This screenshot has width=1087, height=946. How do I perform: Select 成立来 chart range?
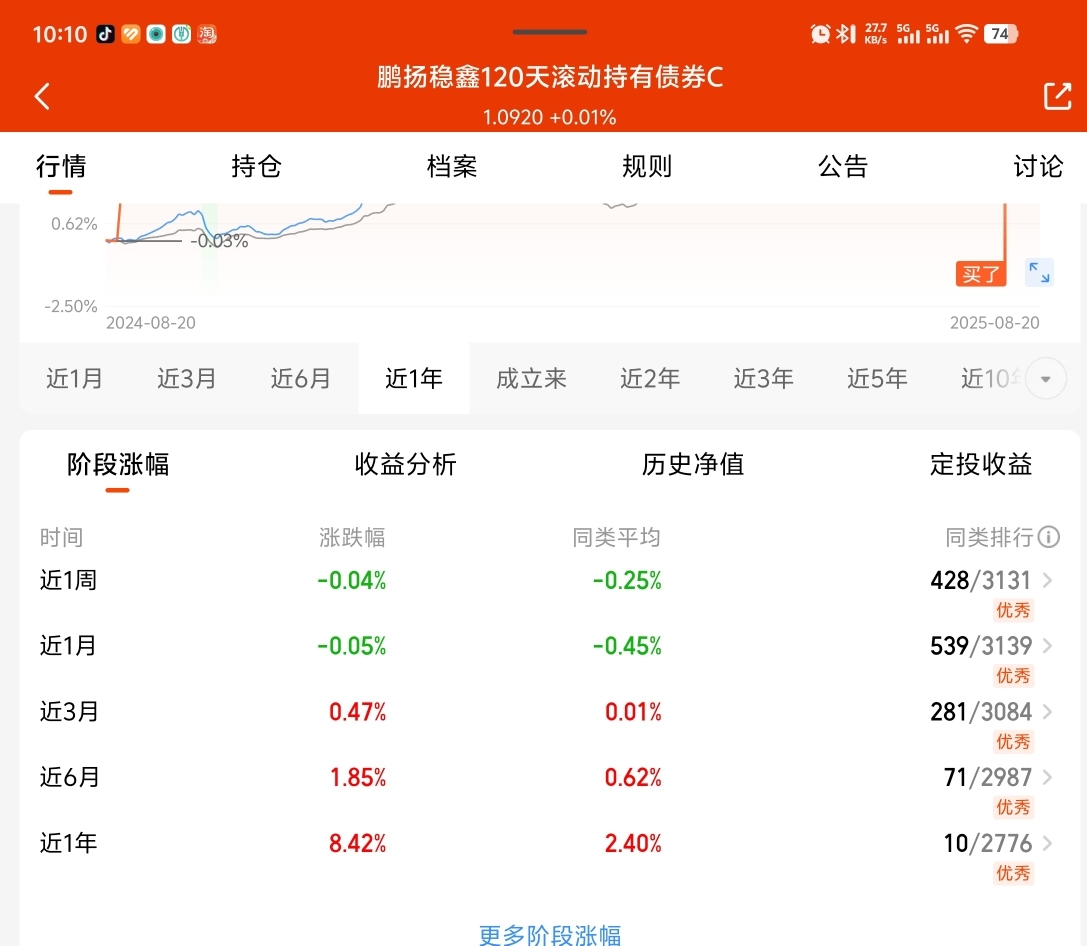coord(532,378)
